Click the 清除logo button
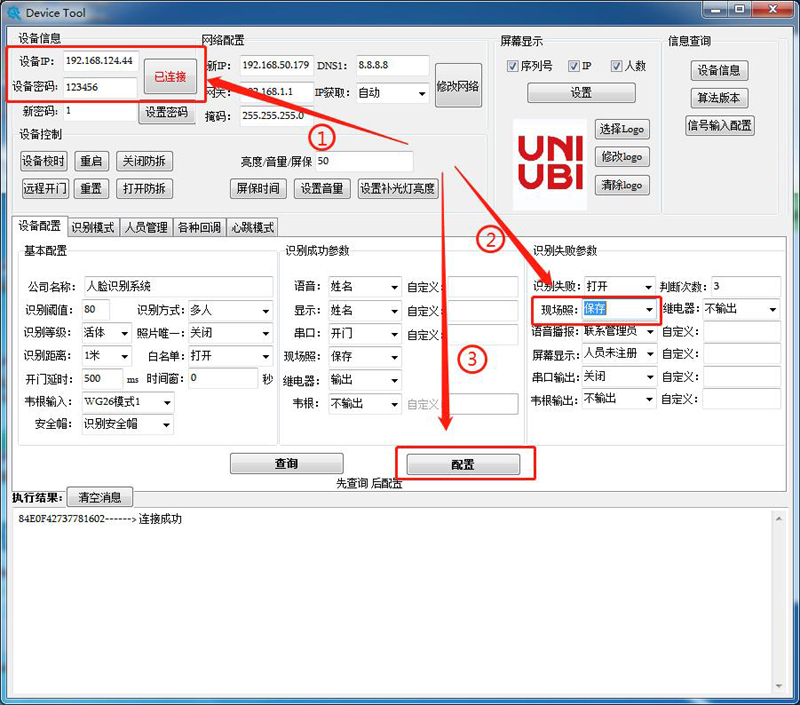This screenshot has width=800, height=705. click(x=622, y=185)
